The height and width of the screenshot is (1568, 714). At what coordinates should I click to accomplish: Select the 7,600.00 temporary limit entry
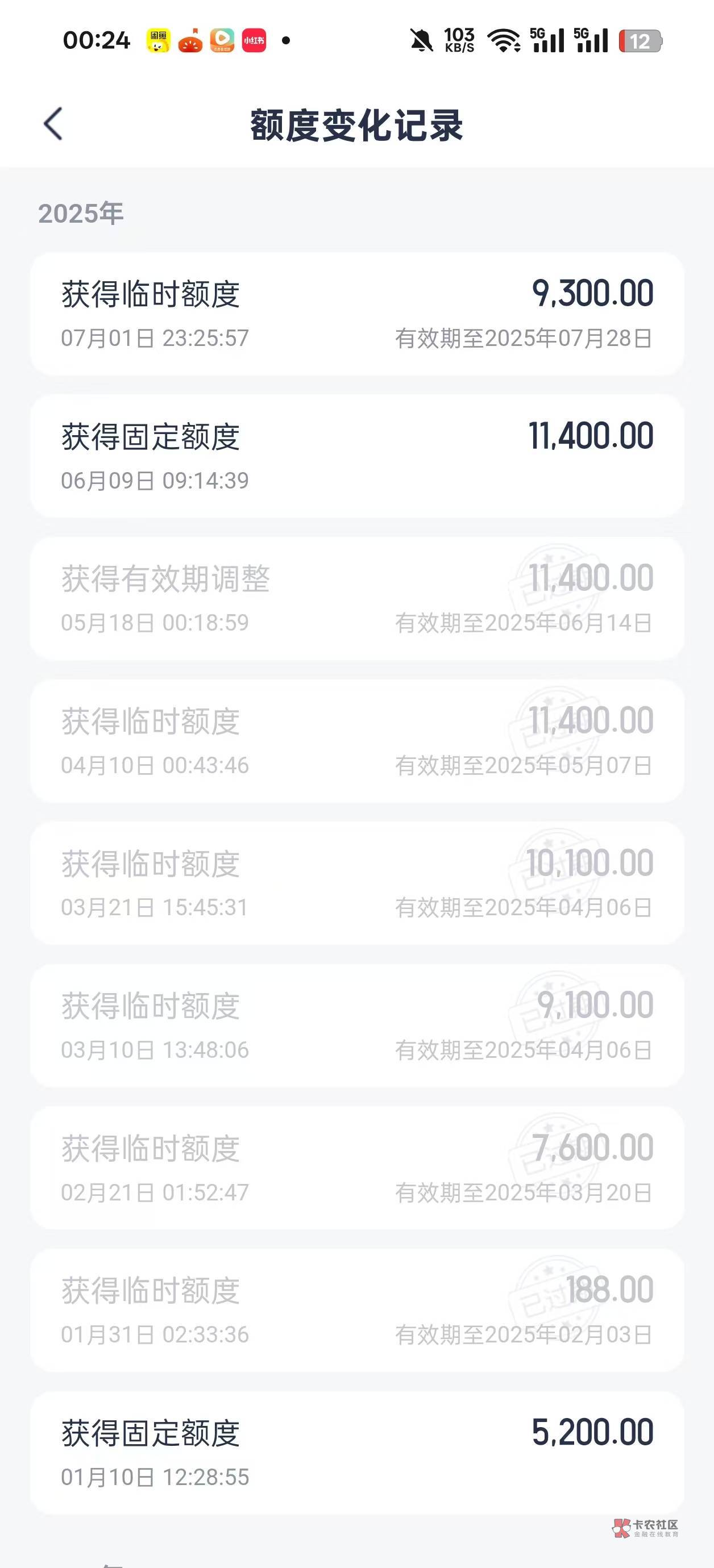click(357, 1169)
